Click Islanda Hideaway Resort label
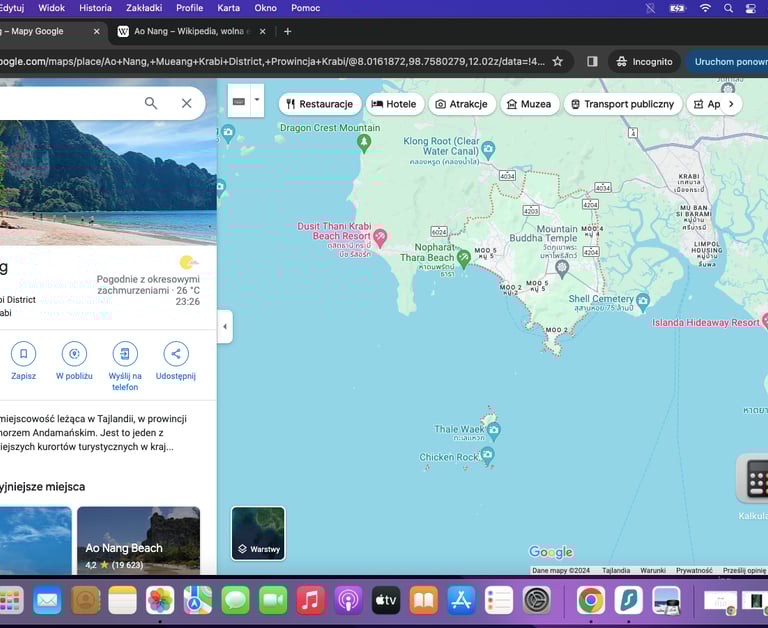The image size is (768, 628). [705, 322]
